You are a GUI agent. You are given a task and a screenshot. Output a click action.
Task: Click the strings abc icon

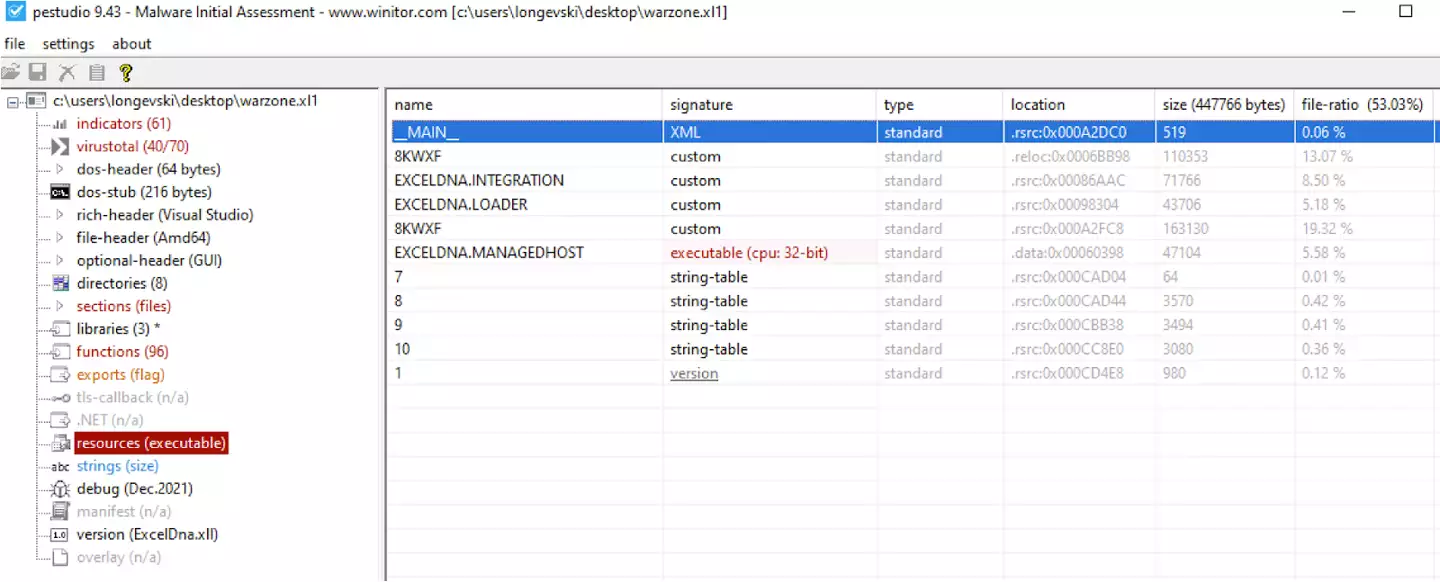click(x=60, y=466)
